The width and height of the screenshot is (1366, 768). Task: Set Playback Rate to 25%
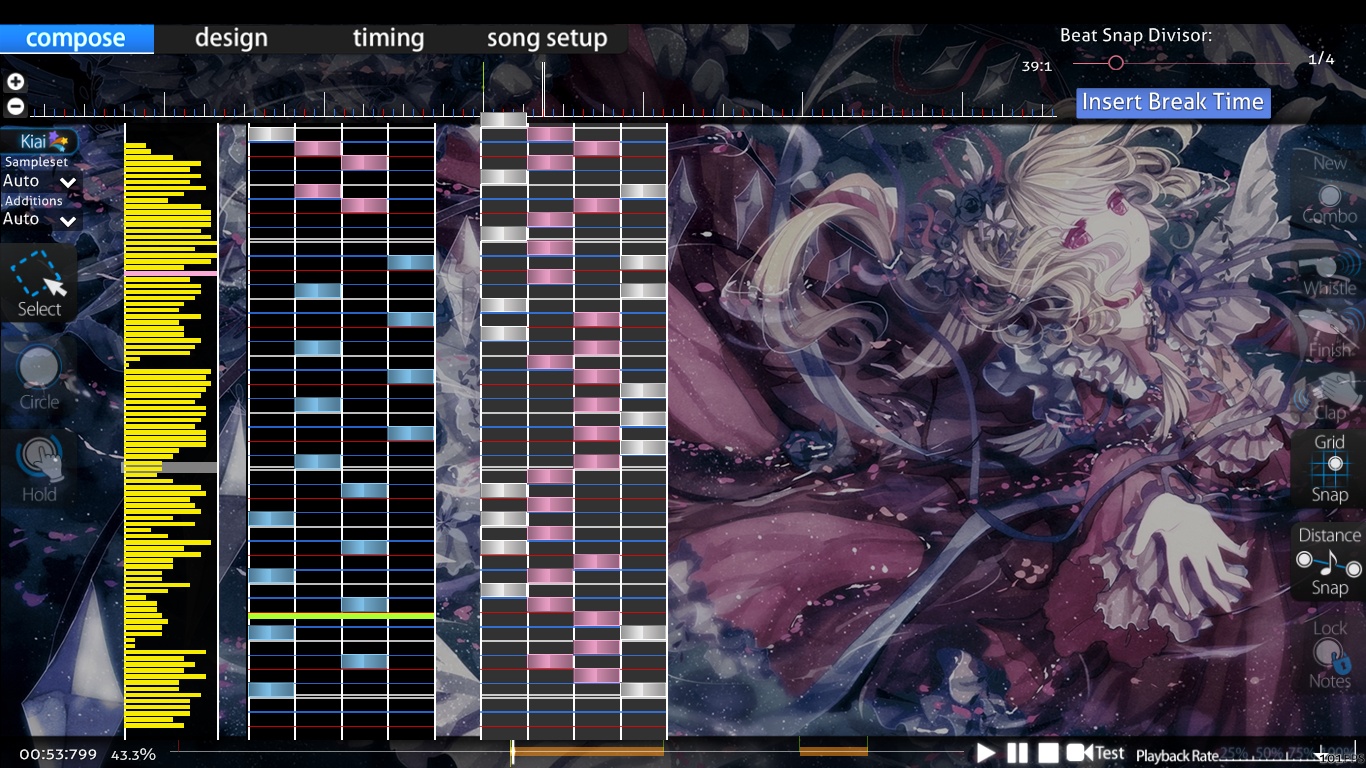point(1235,752)
